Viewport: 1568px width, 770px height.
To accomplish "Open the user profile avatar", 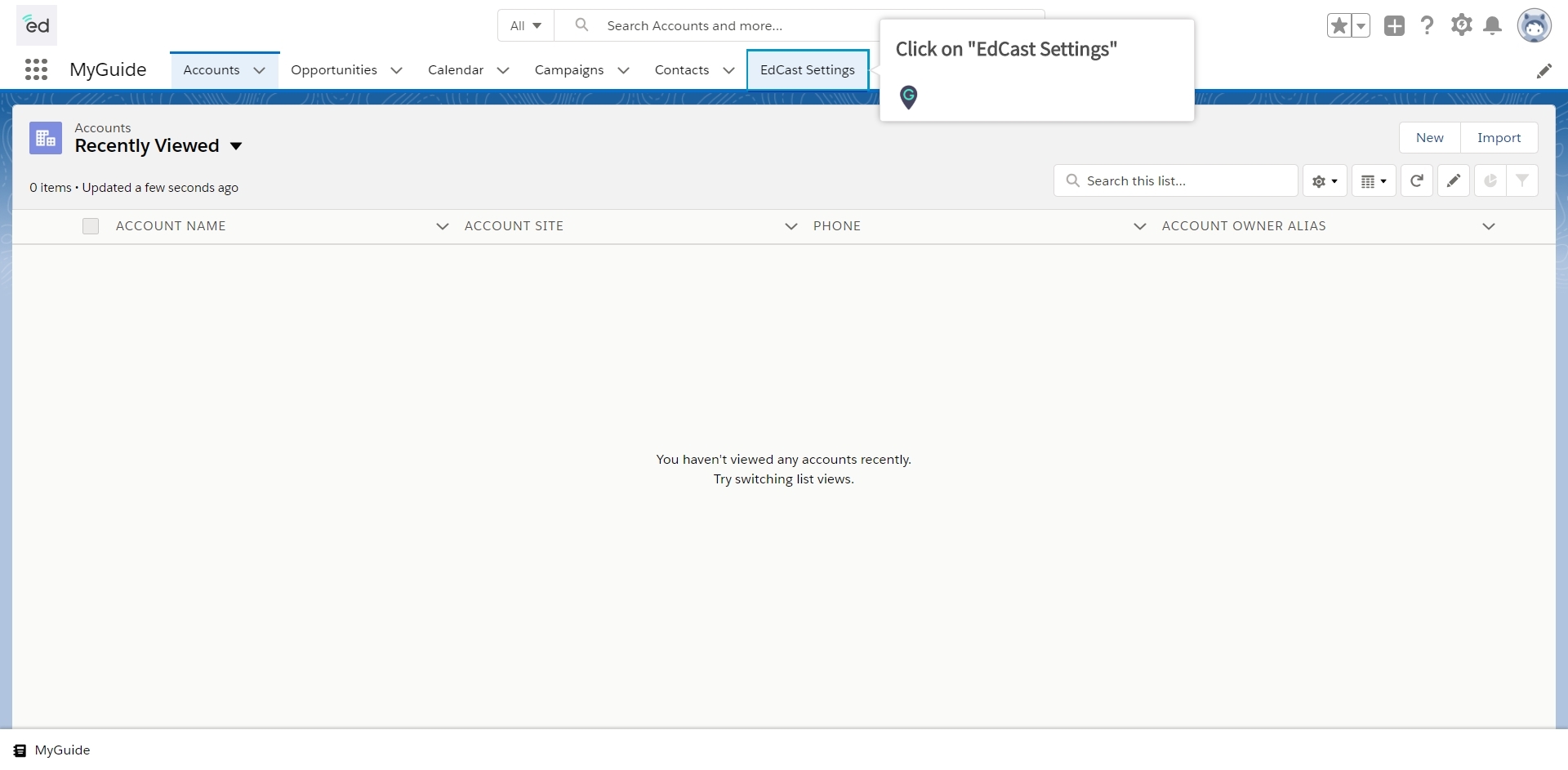I will tap(1535, 26).
